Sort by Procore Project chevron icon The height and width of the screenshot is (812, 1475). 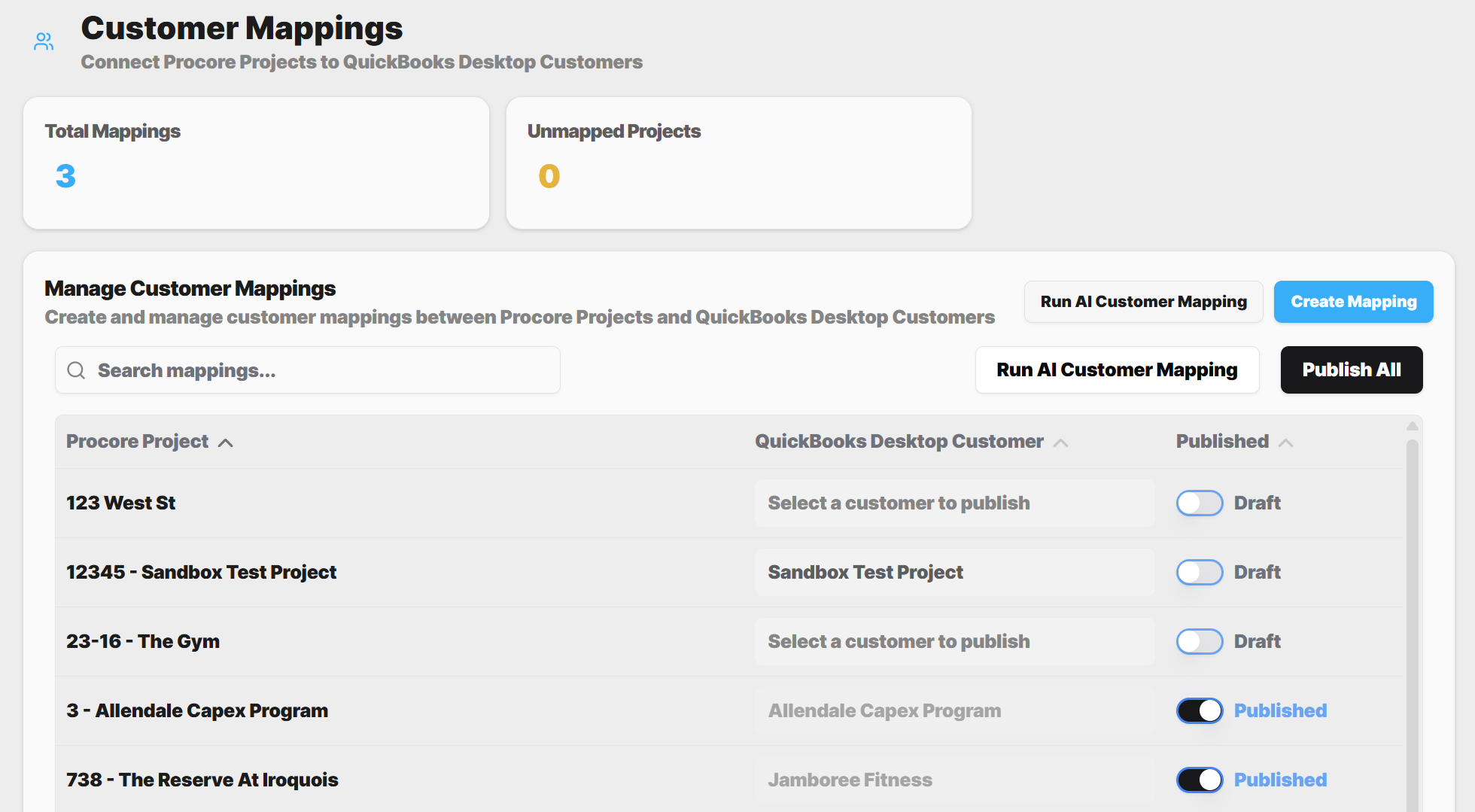226,442
